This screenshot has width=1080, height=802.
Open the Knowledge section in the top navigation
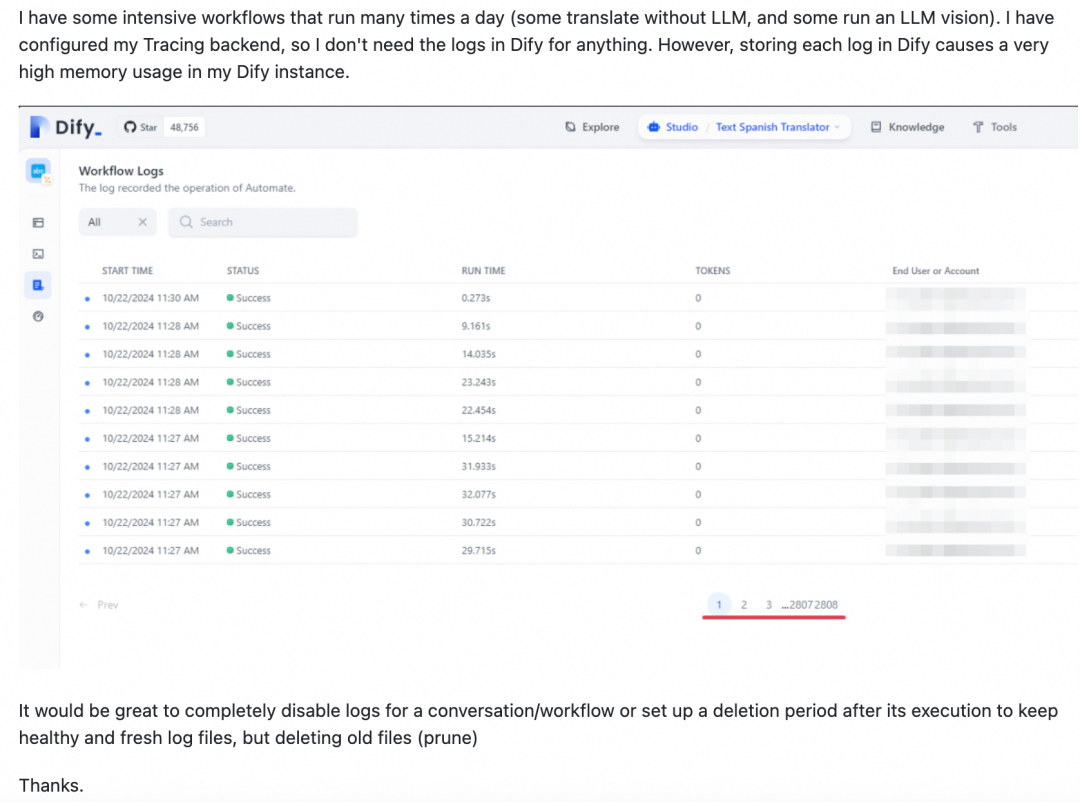pos(906,127)
